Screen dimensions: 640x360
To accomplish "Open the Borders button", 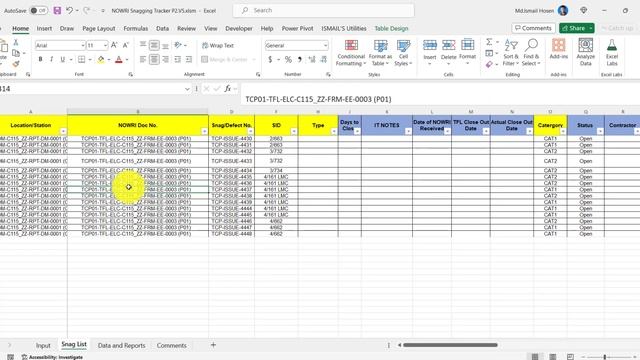I will (82, 60).
